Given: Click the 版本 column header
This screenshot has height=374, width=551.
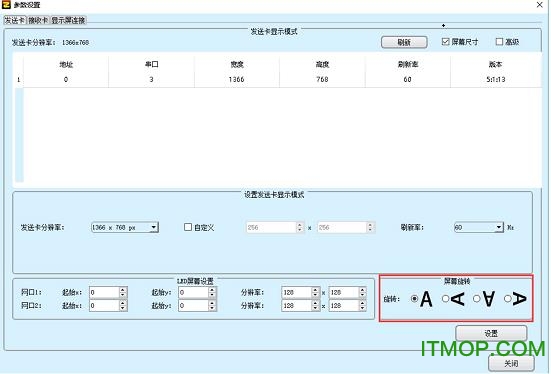Looking at the screenshot, I should (x=495, y=64).
